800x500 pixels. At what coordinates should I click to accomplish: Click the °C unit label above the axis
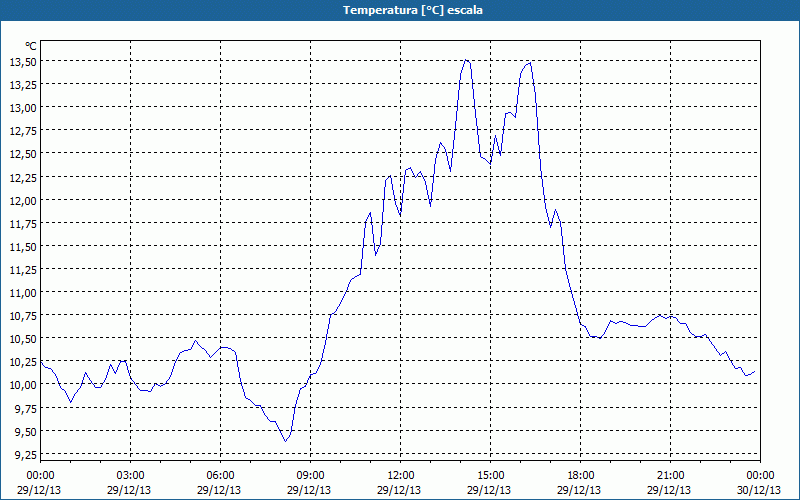pos(31,46)
